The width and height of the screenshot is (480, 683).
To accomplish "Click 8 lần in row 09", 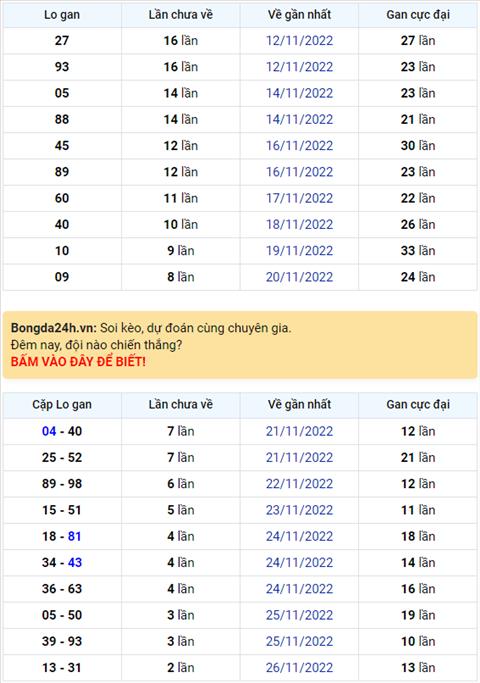I will coord(181,277).
